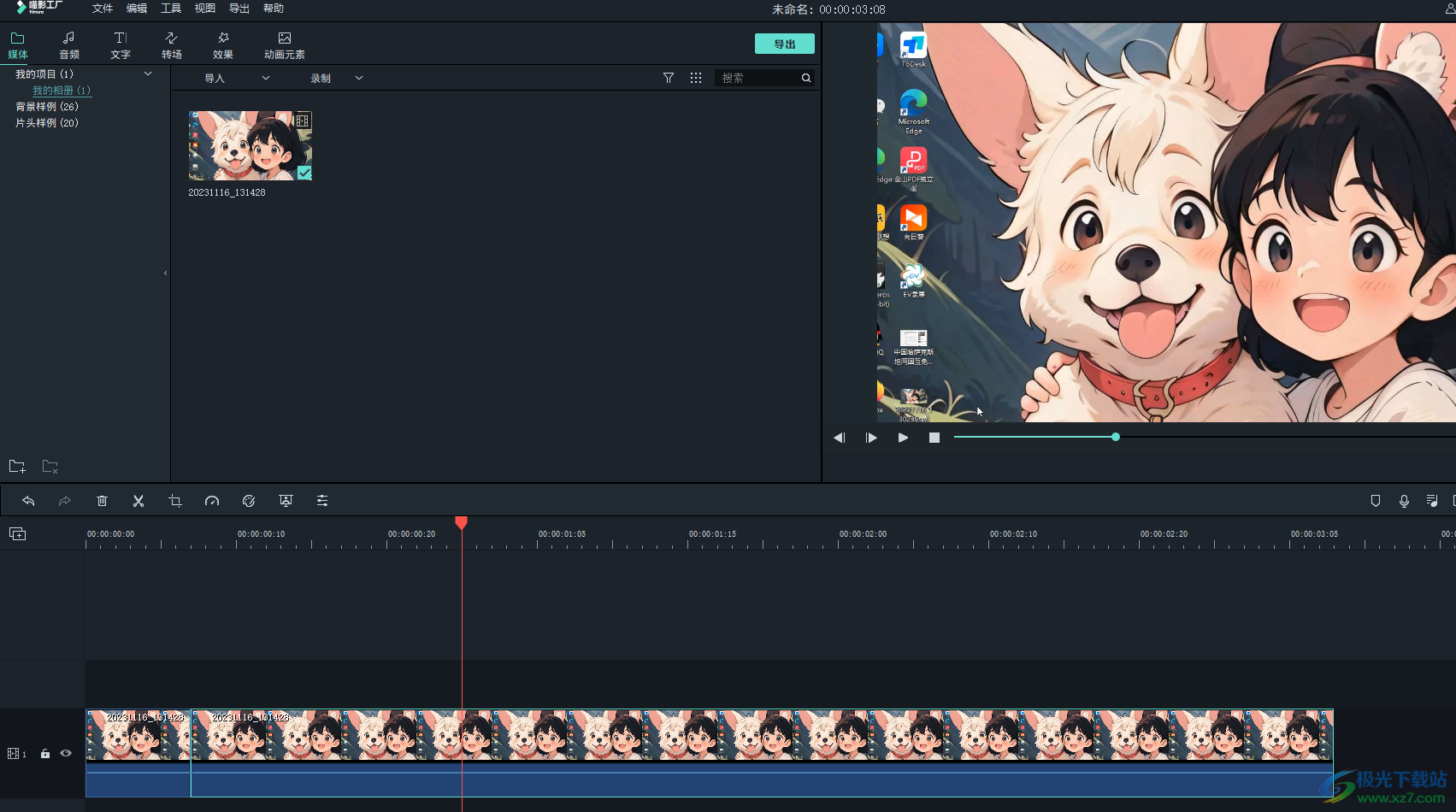Stop the preview playback
Viewport: 1456px width, 812px height.
coord(934,438)
